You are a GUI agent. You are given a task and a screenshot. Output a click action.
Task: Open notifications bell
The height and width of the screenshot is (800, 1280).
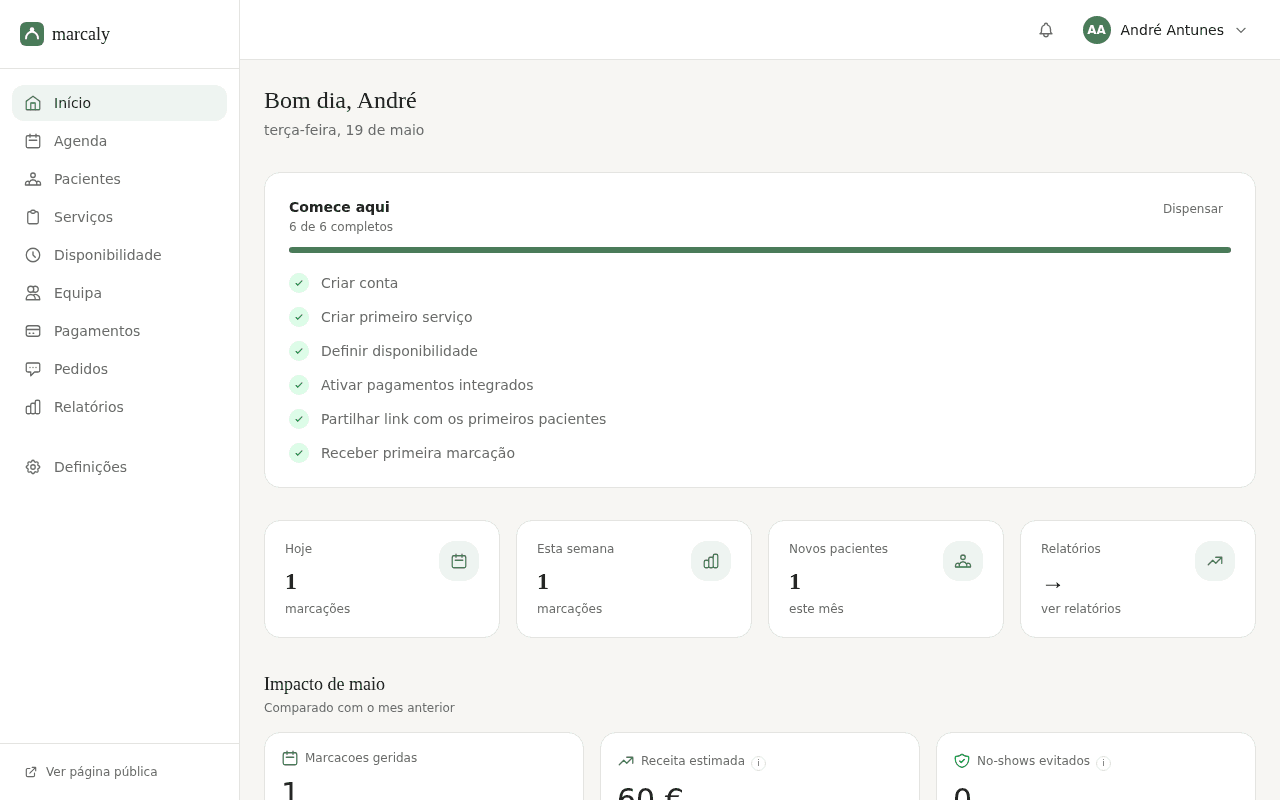[x=1046, y=30]
